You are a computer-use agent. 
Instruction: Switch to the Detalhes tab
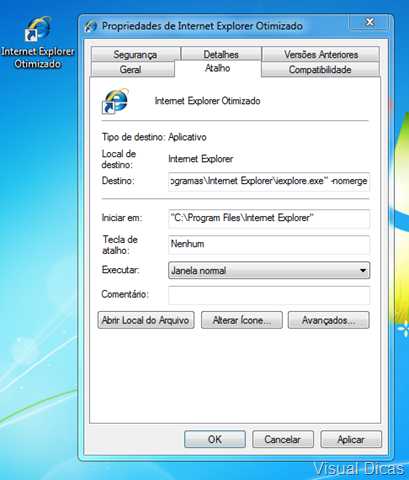click(x=221, y=54)
